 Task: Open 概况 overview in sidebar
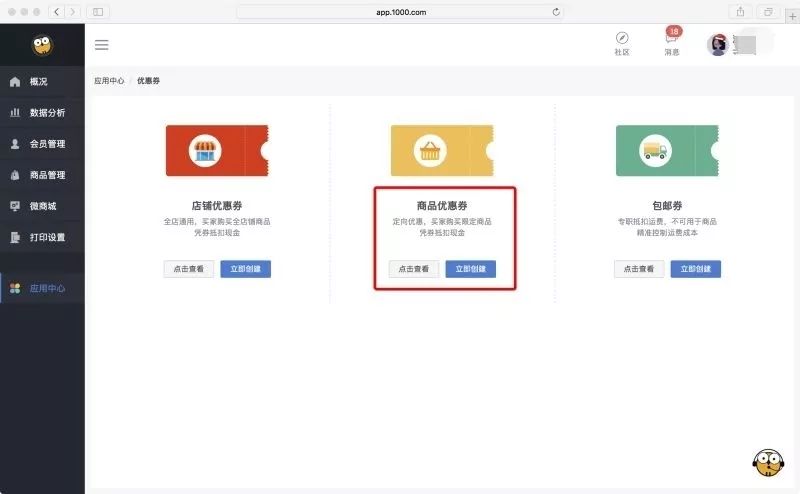[x=42, y=82]
